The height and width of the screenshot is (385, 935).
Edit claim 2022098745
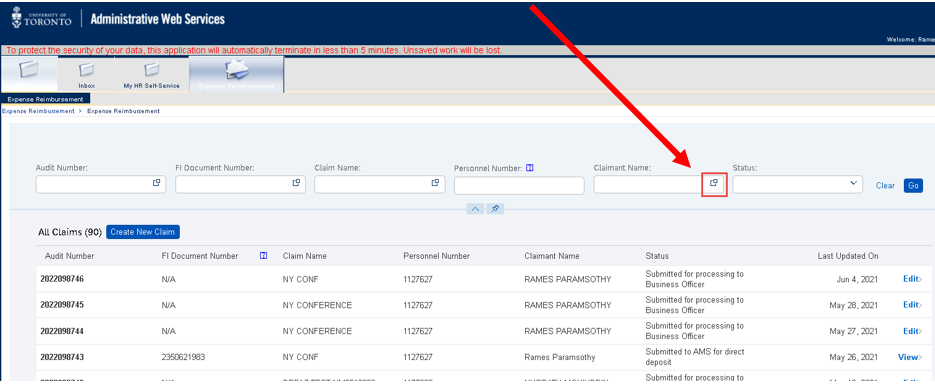coord(912,305)
